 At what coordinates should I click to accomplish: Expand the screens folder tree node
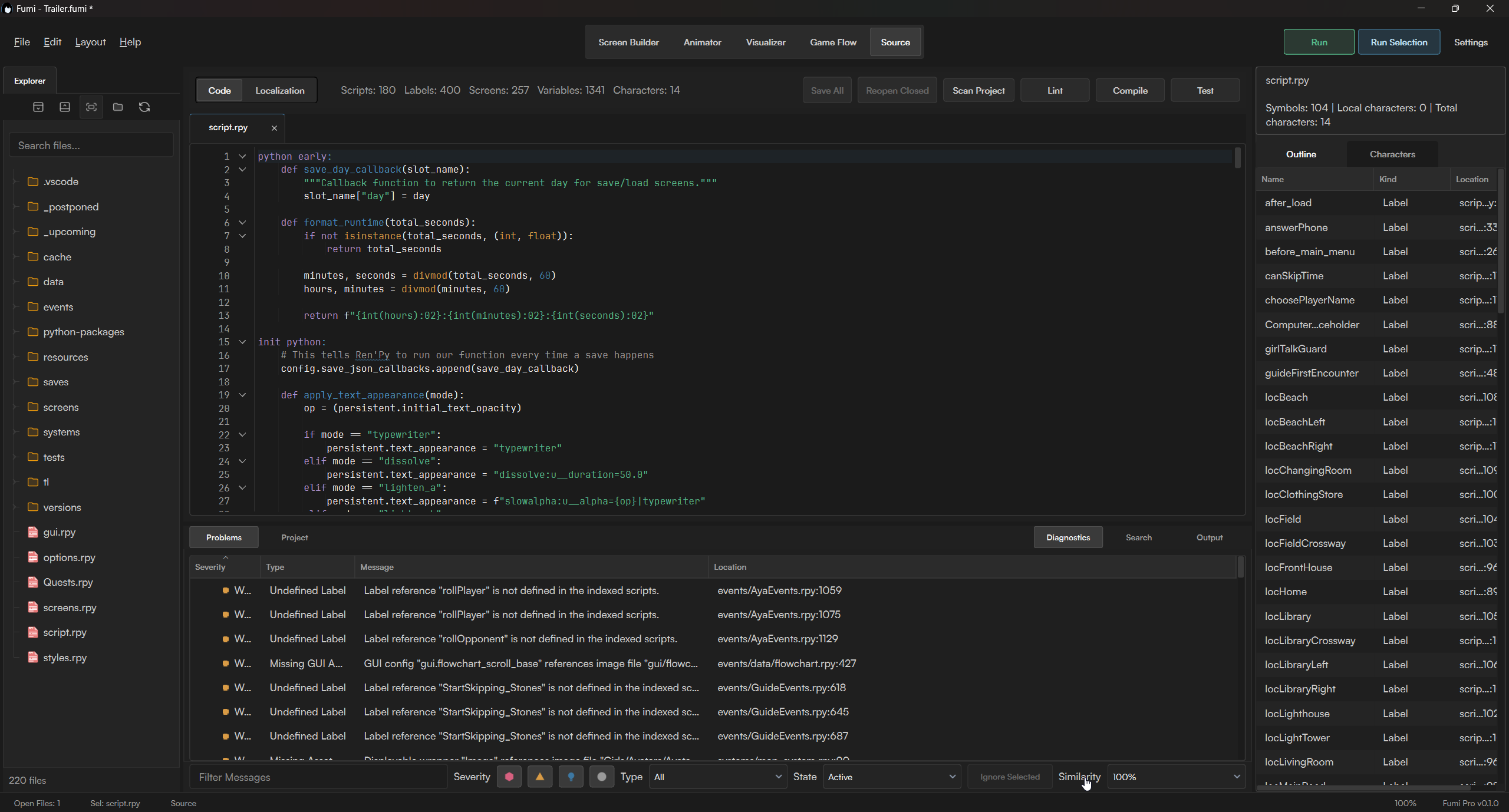coord(16,407)
